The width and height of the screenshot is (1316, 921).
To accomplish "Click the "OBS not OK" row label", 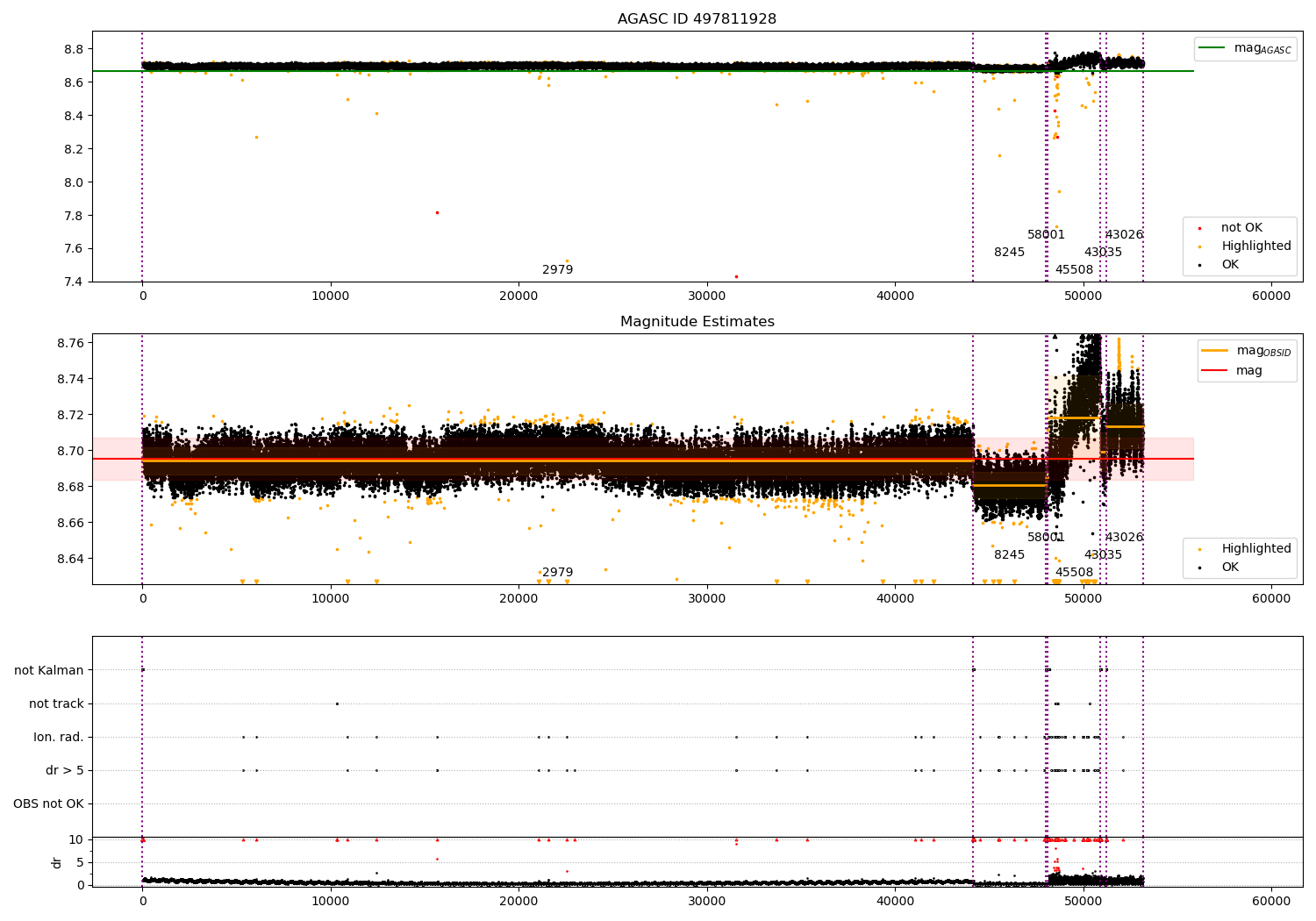I will click(49, 804).
